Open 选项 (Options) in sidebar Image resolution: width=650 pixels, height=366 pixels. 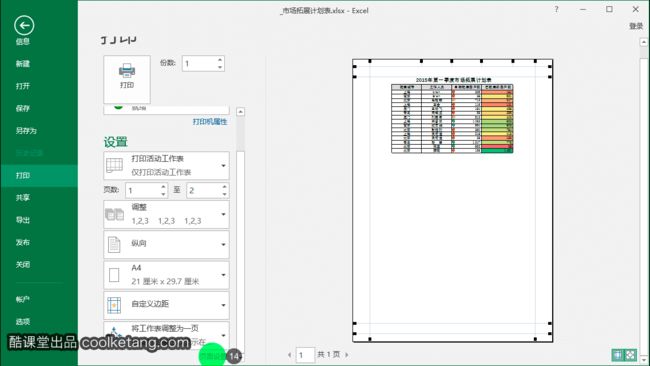click(22, 322)
